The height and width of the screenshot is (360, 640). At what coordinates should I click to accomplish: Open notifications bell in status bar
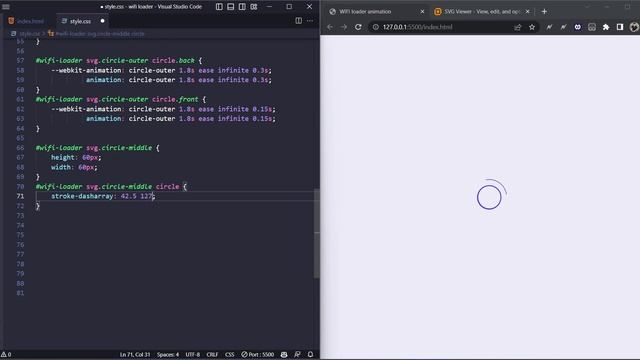point(310,354)
